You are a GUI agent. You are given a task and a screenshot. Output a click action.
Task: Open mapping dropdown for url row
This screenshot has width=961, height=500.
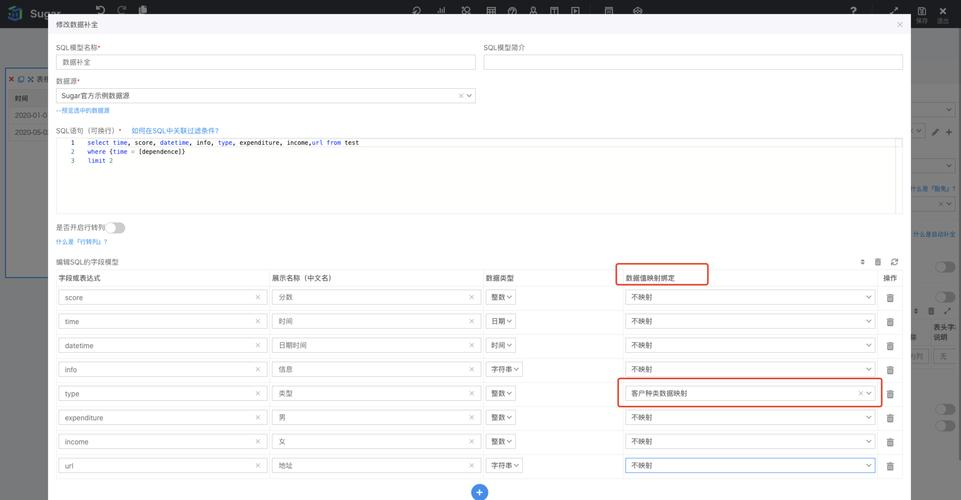pos(750,466)
